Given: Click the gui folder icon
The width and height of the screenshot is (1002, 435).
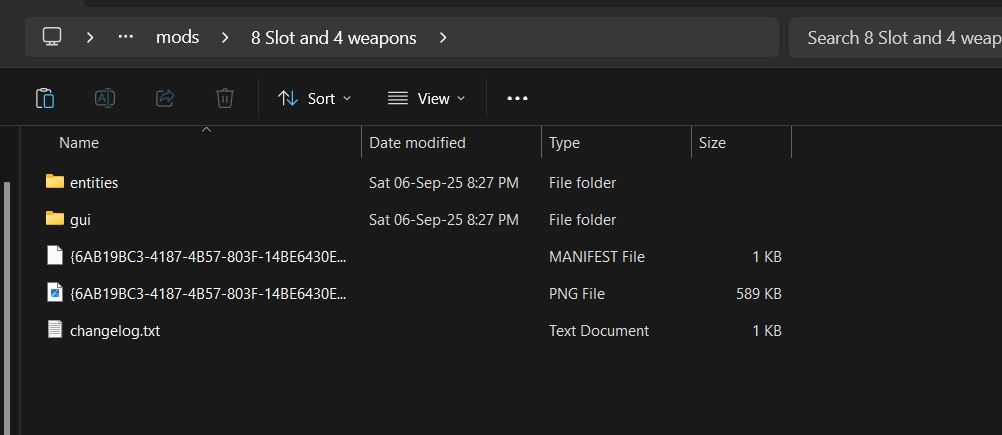Looking at the screenshot, I should (55, 218).
